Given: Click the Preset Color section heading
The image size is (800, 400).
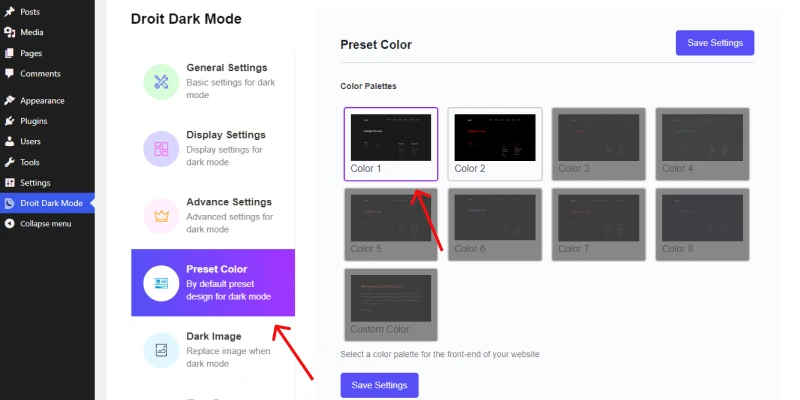Looking at the screenshot, I should coord(376,45).
